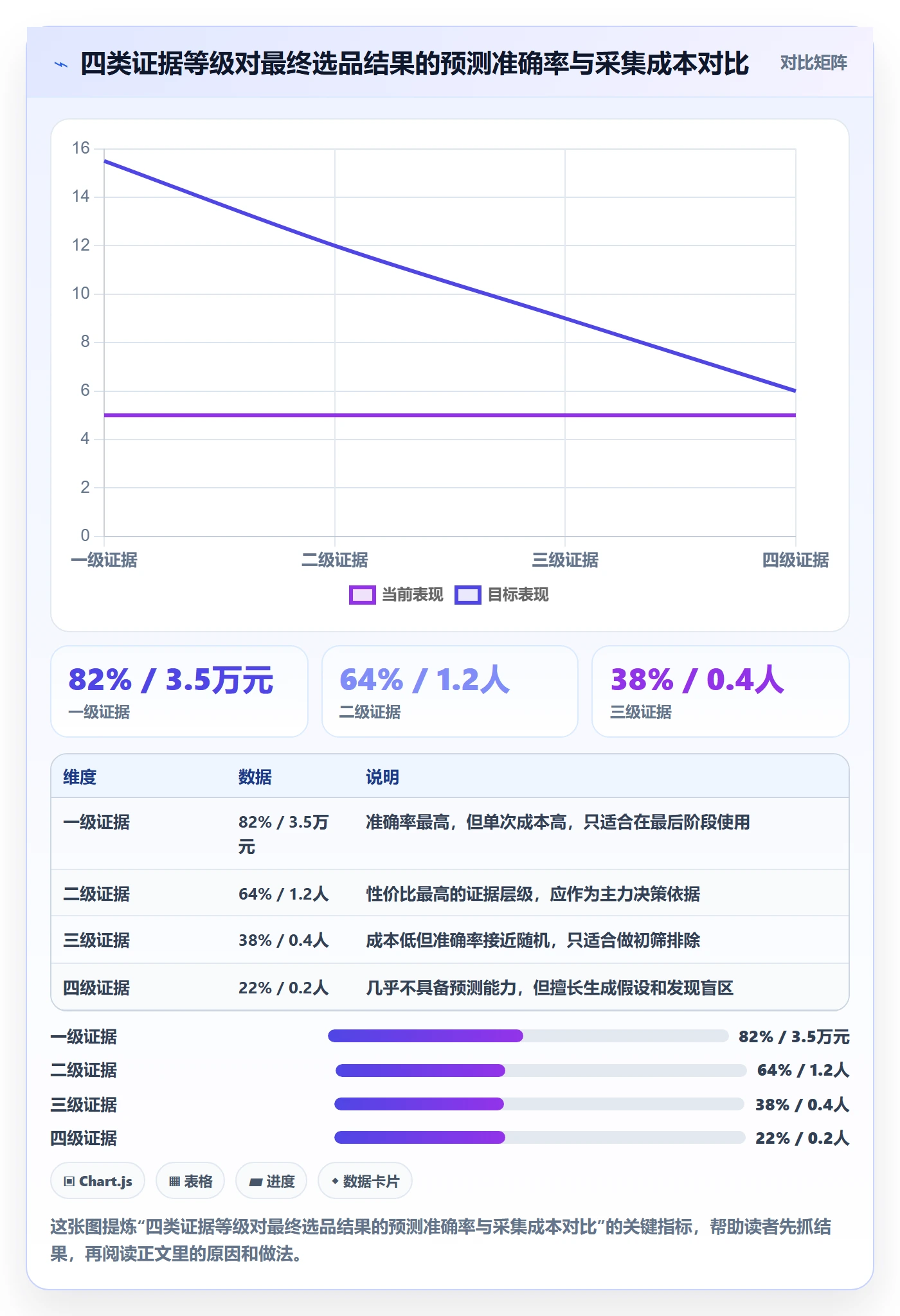Image resolution: width=900 pixels, height=1316 pixels.
Task: Click table cell 38% / 0.4人
Action: click(x=283, y=940)
